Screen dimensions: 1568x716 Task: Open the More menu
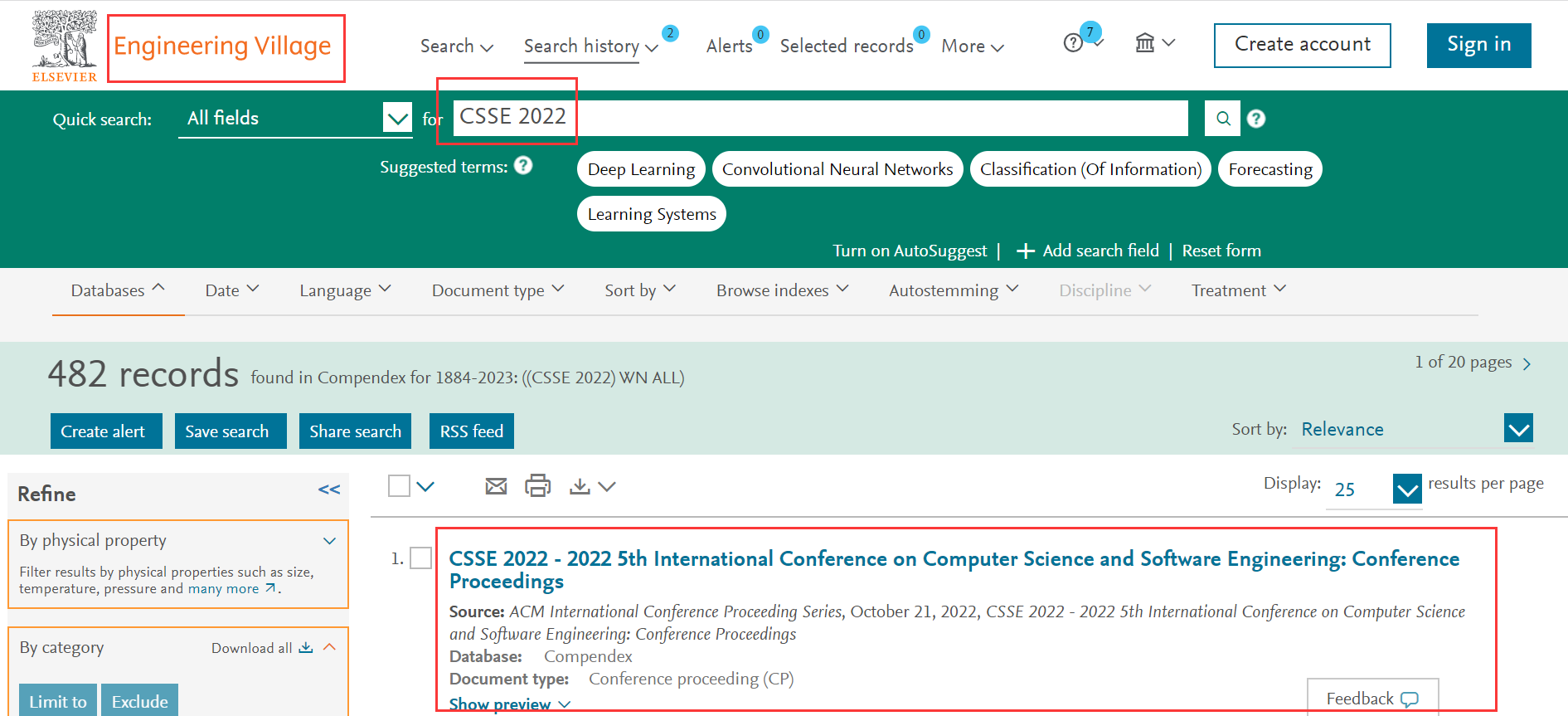972,46
